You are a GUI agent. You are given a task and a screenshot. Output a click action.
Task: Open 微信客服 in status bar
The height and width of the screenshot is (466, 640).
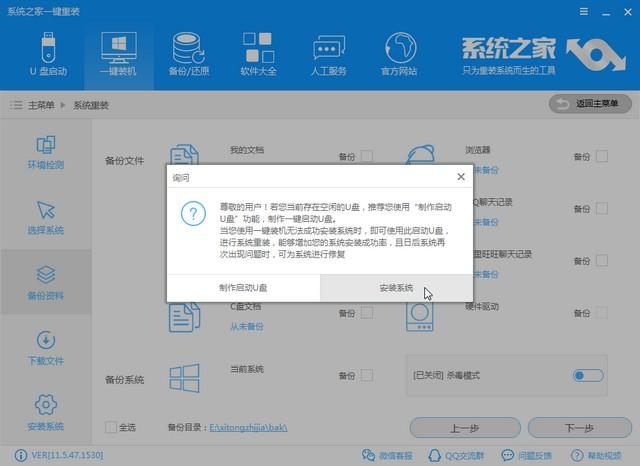(x=387, y=455)
